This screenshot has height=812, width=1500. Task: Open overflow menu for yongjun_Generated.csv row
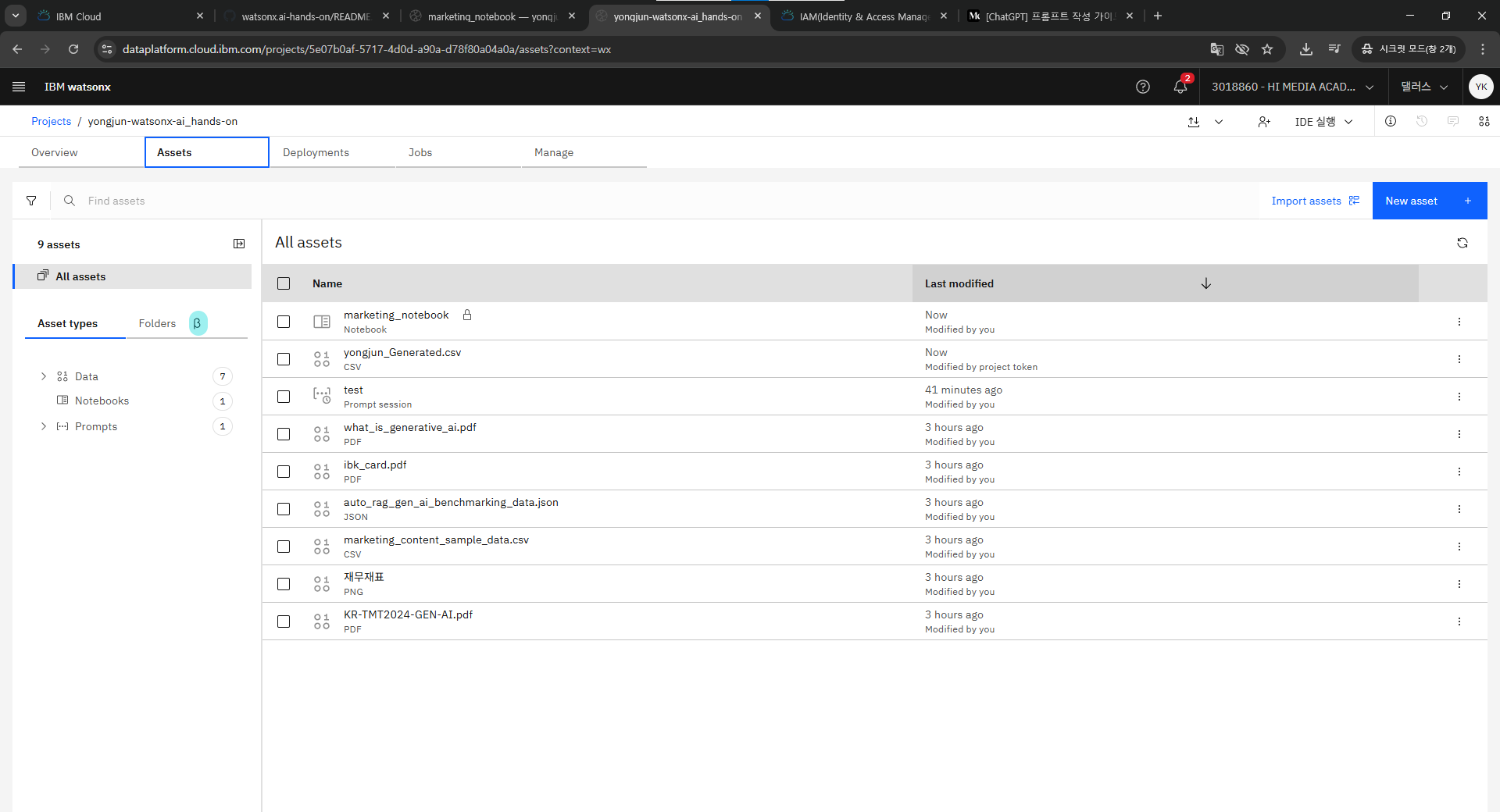(1459, 359)
